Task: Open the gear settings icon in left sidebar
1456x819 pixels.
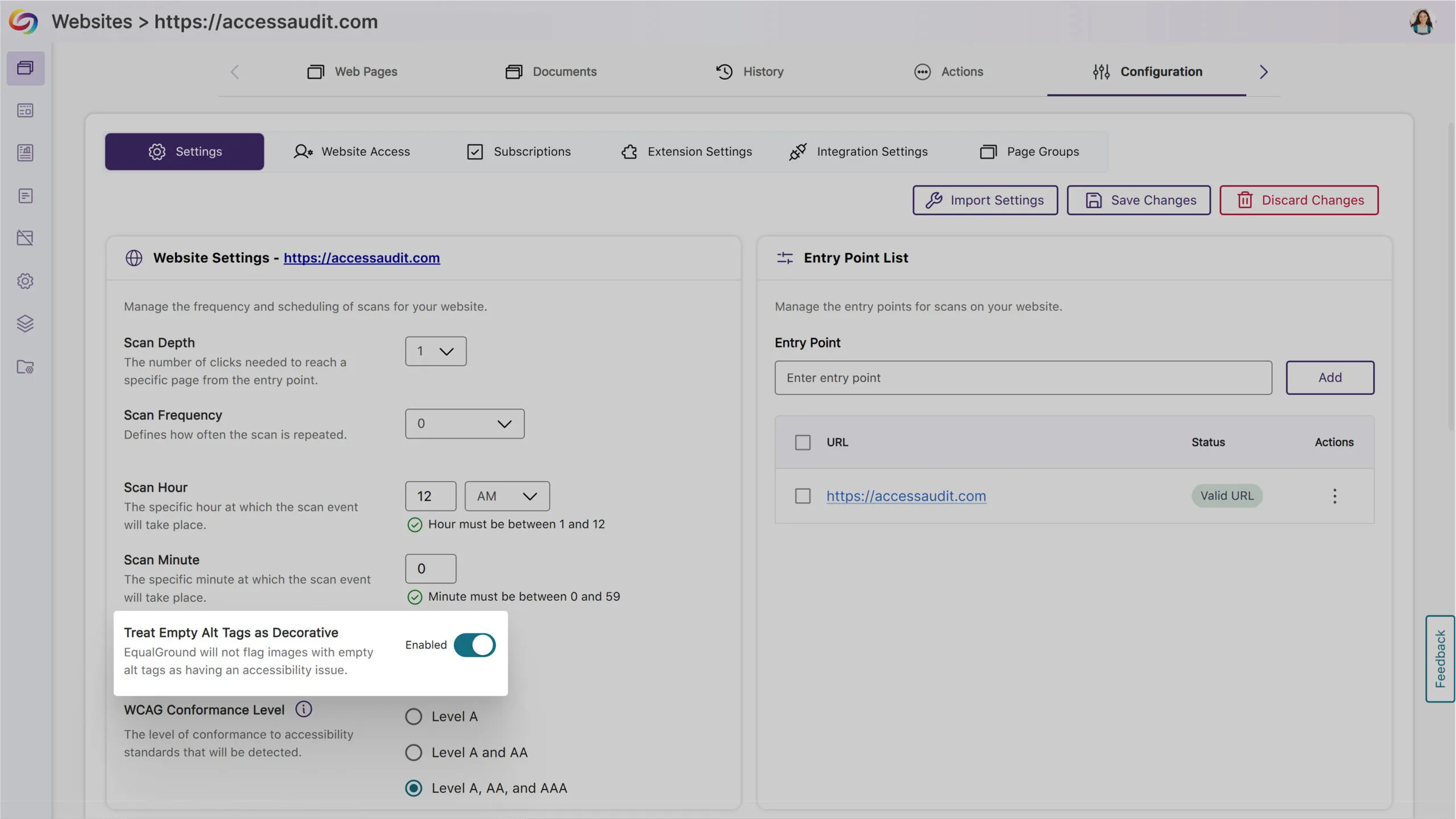Action: click(x=25, y=281)
